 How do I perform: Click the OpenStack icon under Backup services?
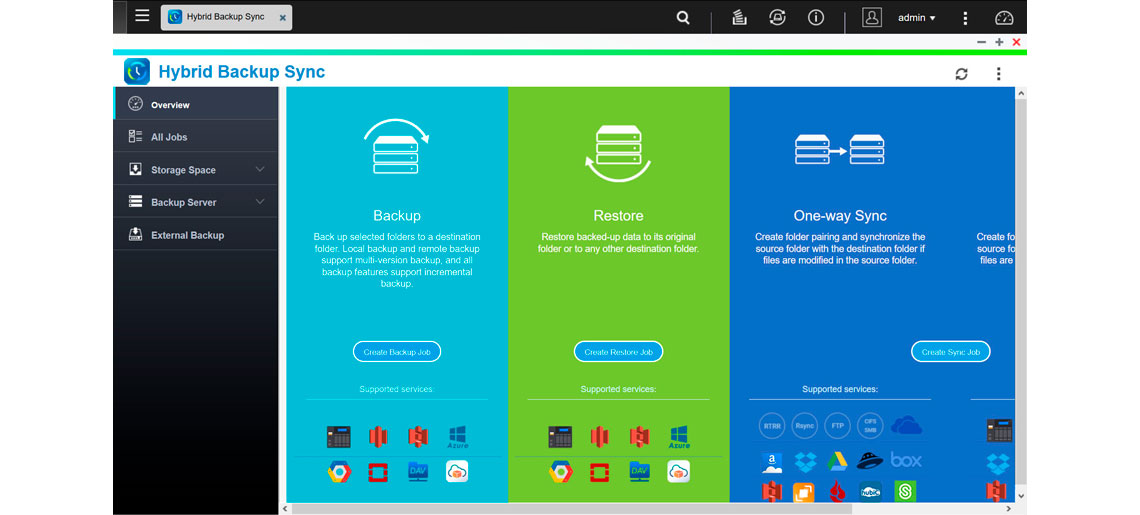coord(379,472)
